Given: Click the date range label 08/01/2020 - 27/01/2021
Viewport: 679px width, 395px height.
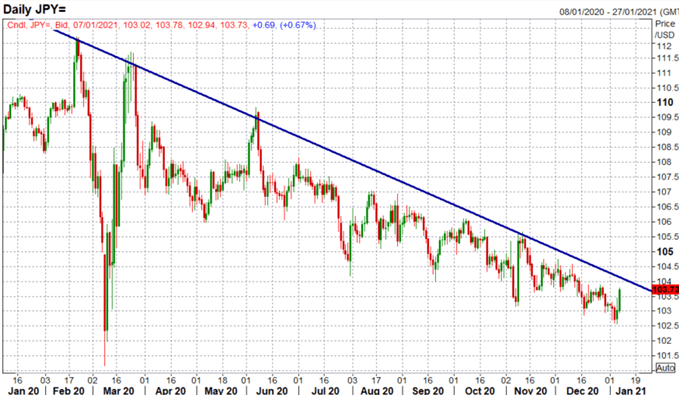Looking at the screenshot, I should (619, 12).
